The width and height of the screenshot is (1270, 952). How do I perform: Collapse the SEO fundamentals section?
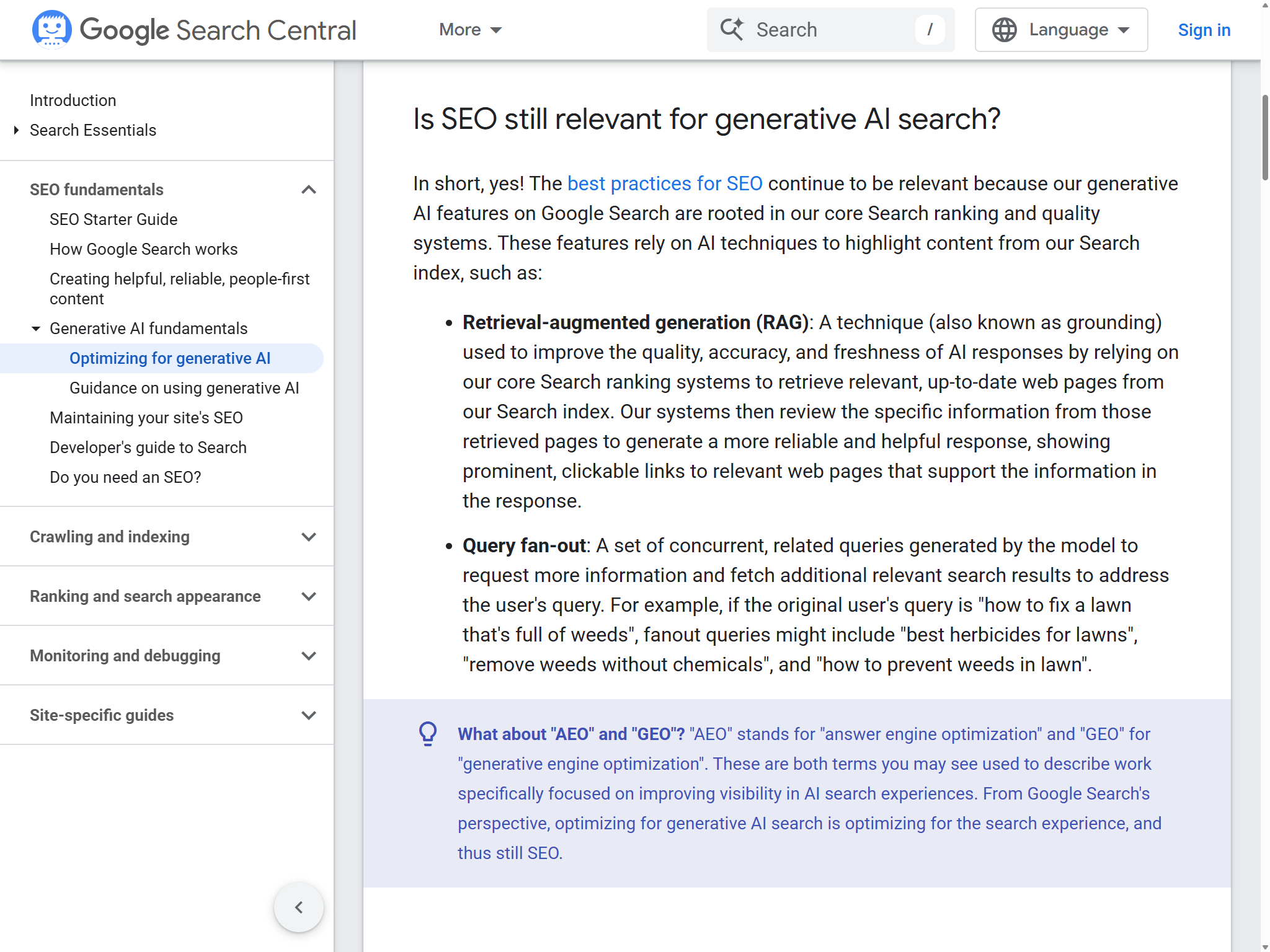tap(309, 190)
